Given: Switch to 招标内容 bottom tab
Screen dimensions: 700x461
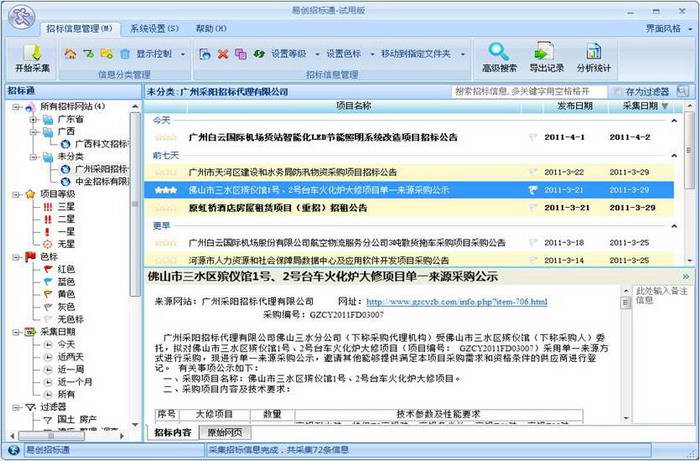Looking at the screenshot, I should point(173,432).
